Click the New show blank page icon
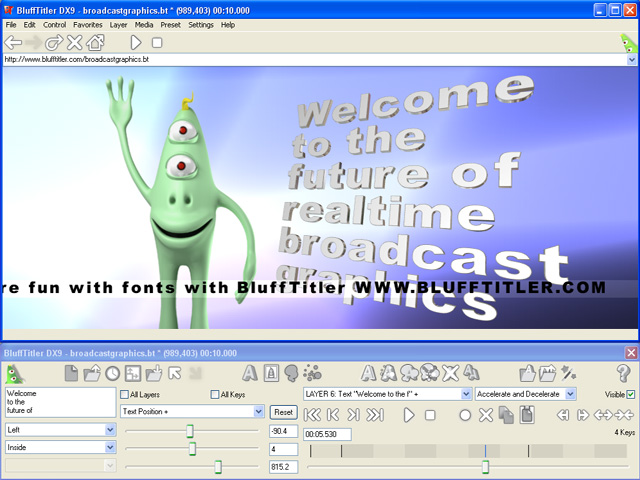This screenshot has height=480, width=640. tap(71, 373)
